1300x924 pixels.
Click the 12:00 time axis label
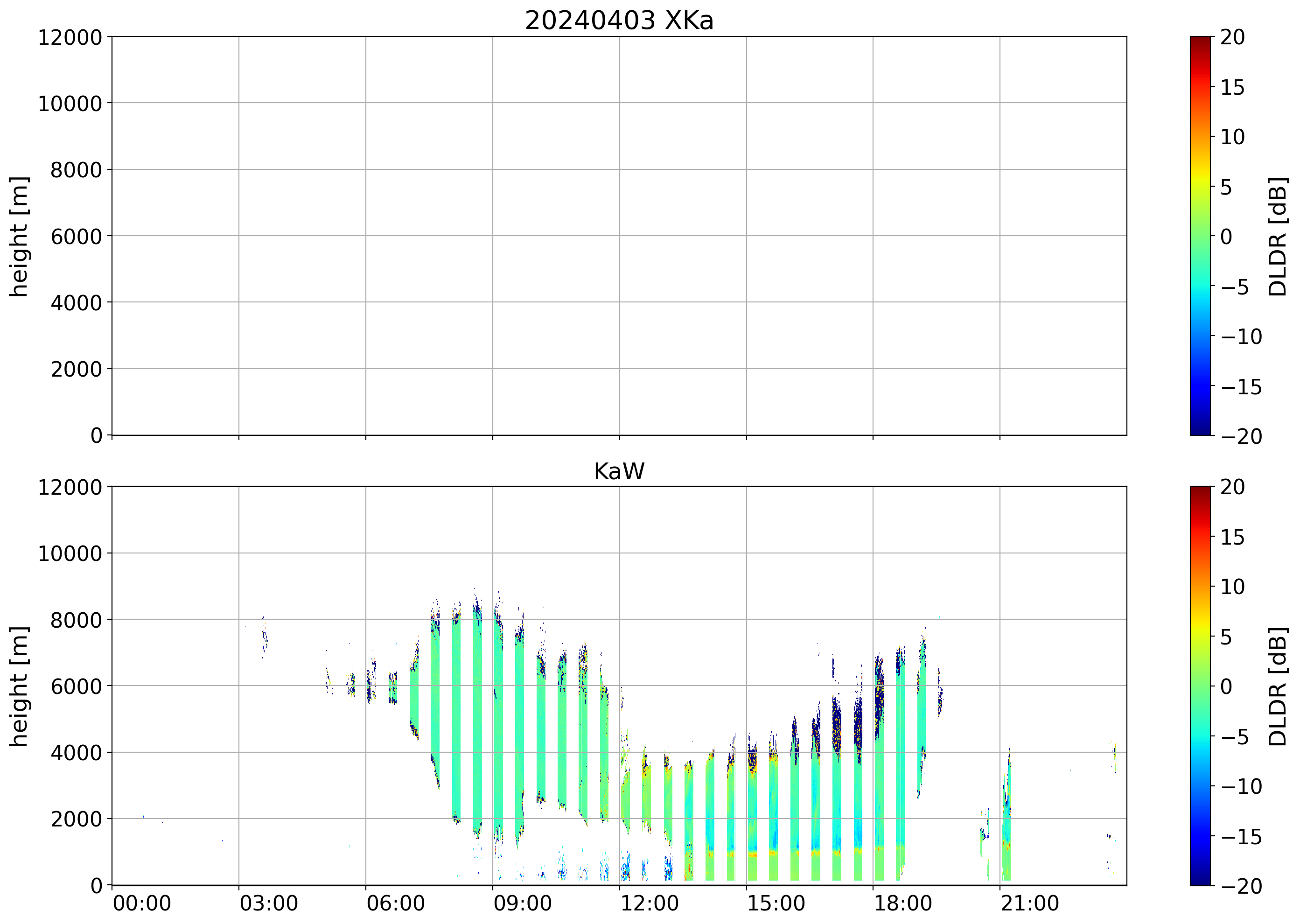coord(649,903)
